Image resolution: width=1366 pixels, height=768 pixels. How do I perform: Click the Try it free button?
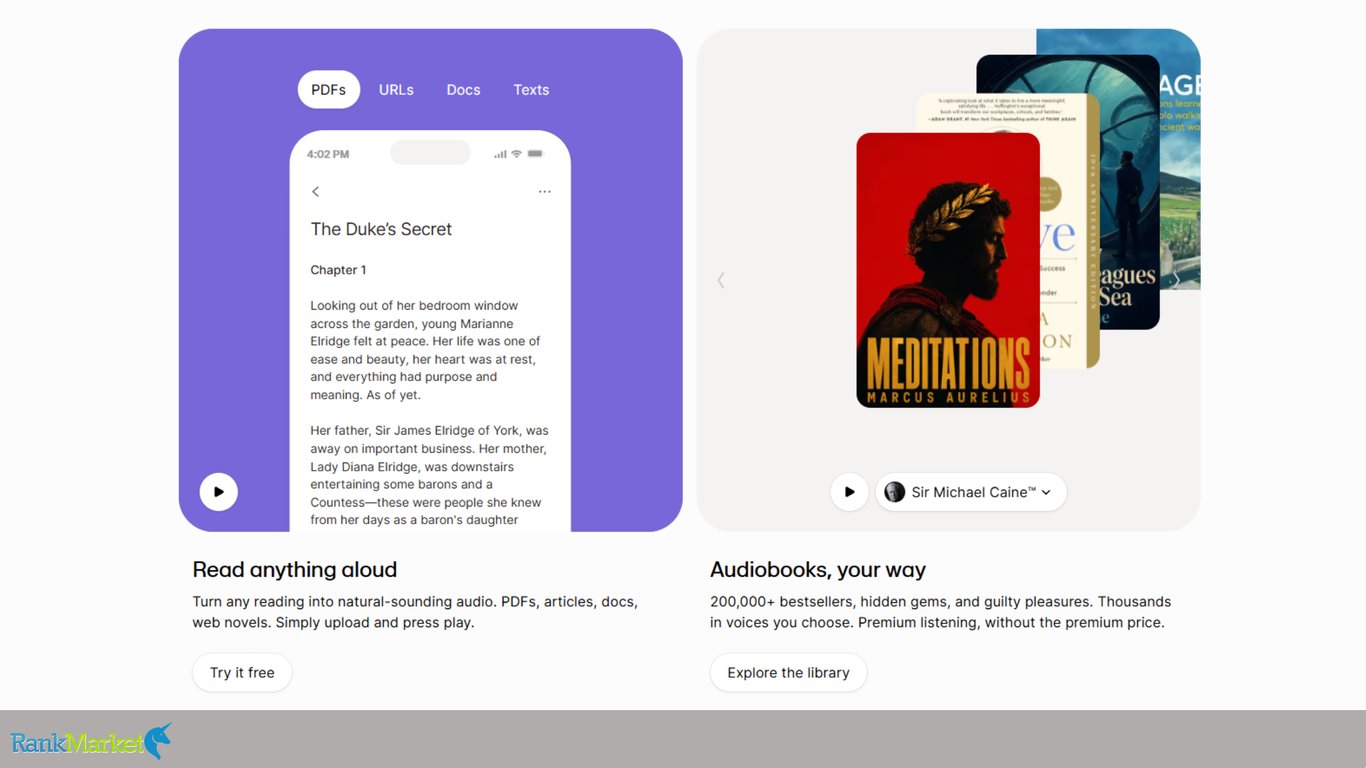(242, 673)
